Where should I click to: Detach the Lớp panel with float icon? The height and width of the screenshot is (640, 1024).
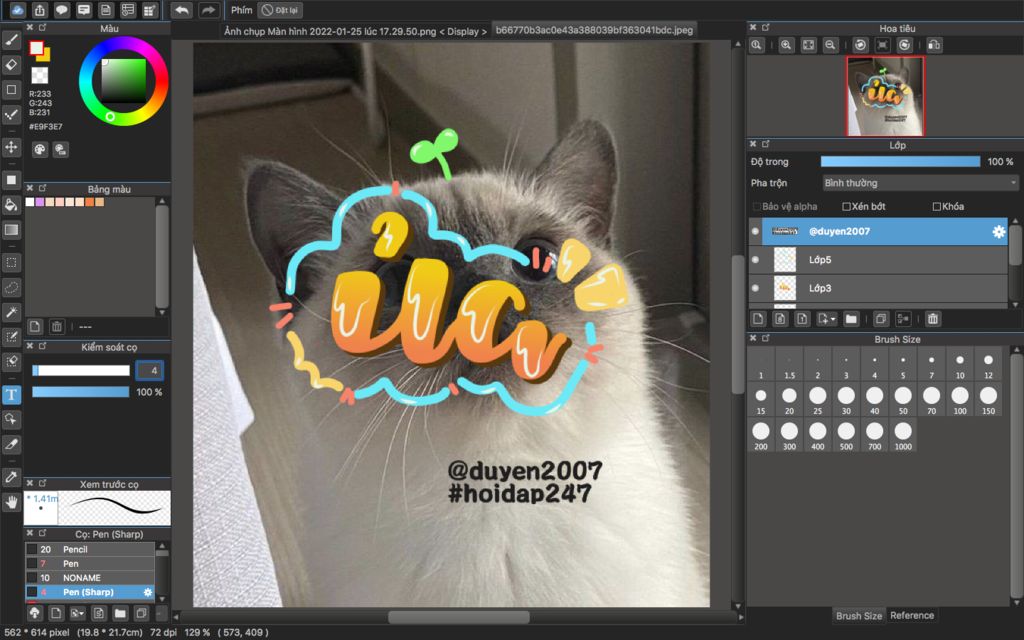[765, 144]
